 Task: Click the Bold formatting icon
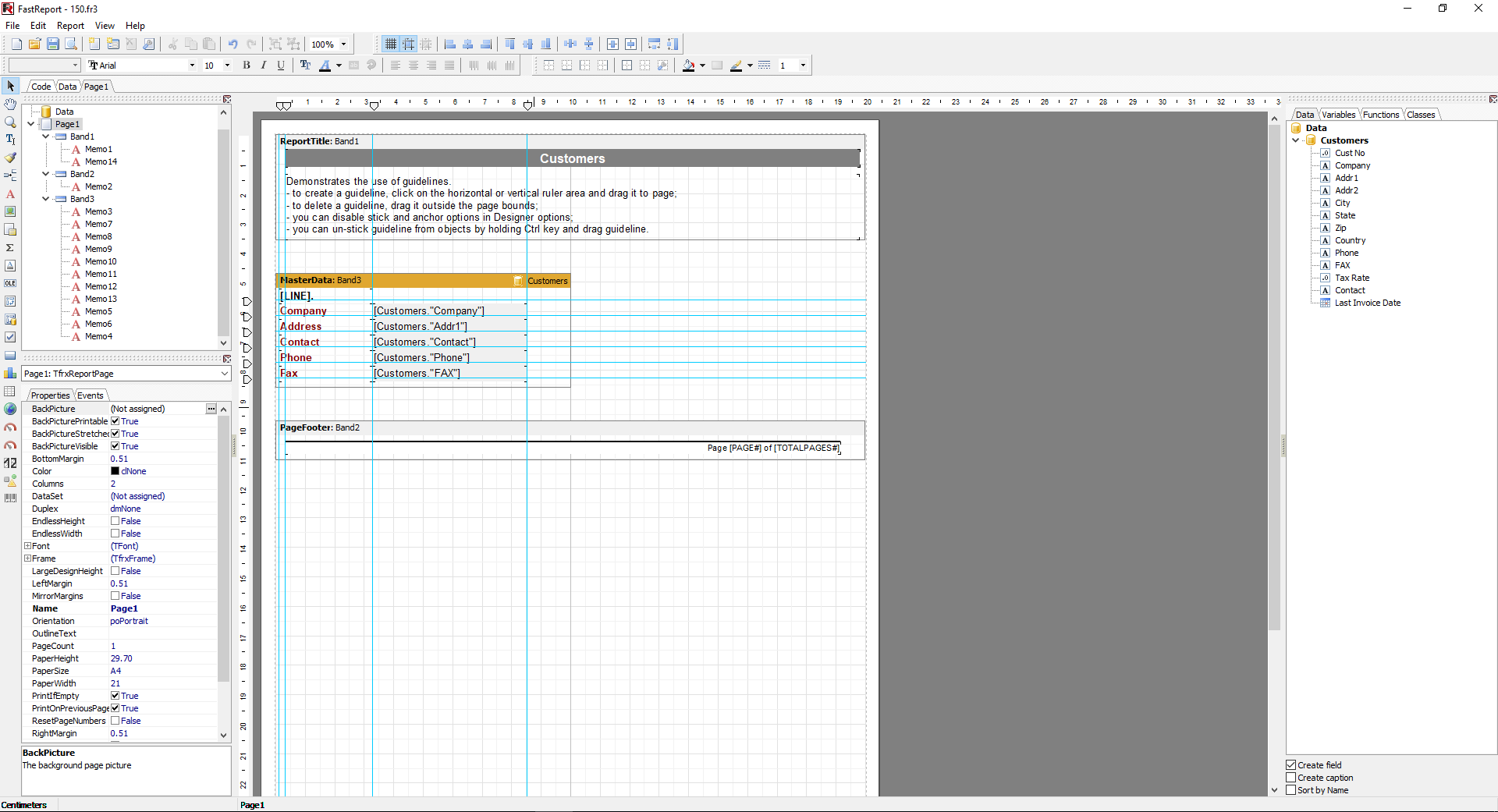247,66
